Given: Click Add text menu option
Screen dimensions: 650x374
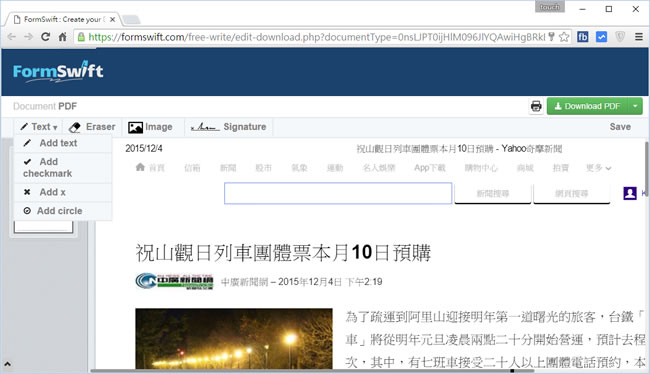Looking at the screenshot, I should click(x=63, y=143).
